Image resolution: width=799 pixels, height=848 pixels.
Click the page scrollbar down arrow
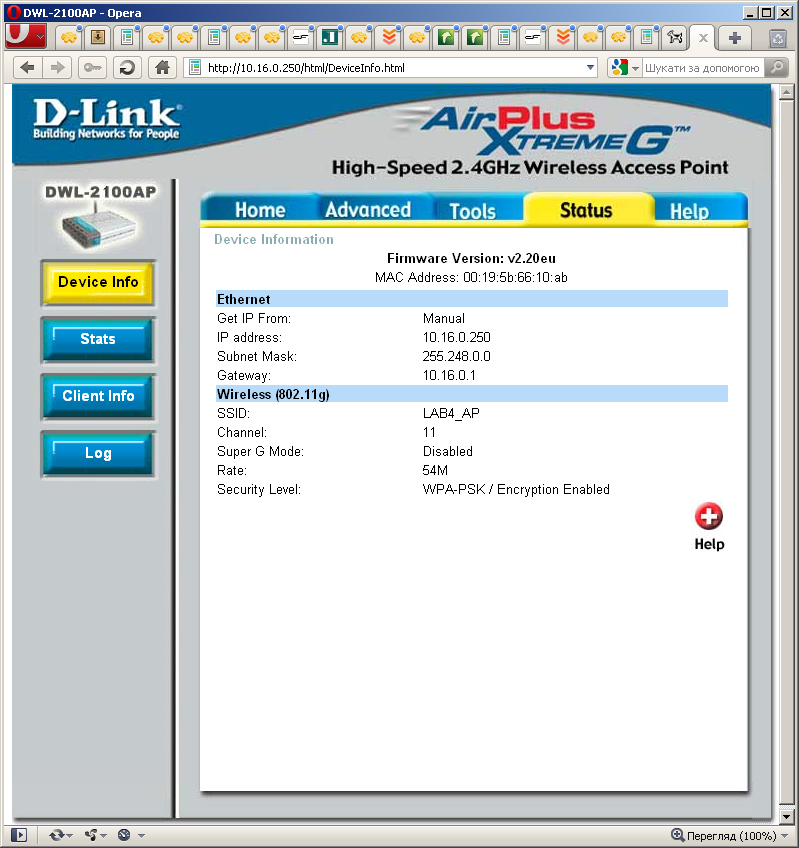(x=786, y=816)
